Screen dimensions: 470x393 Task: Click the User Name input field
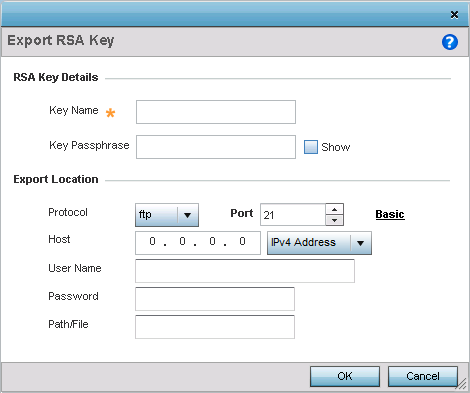(x=245, y=271)
